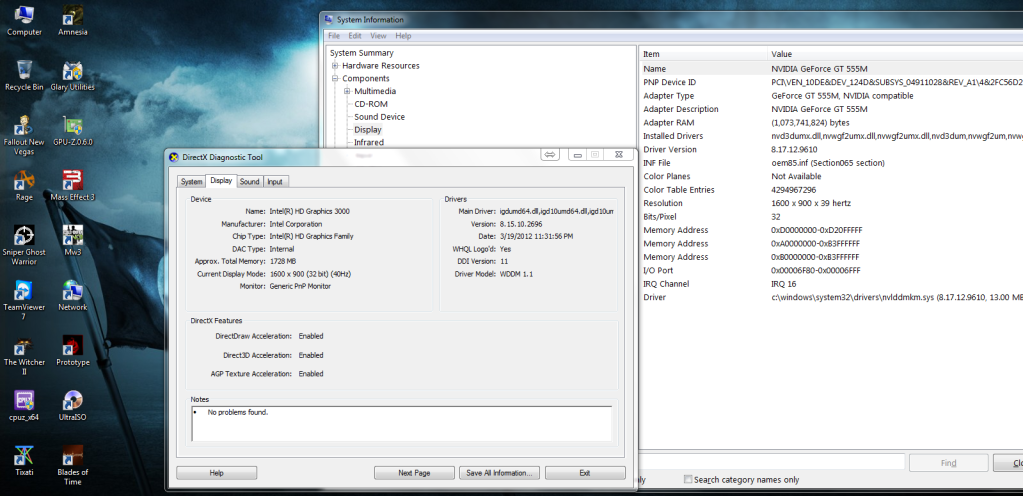1023x496 pixels.
Task: Open the Edit menu in System Information
Action: 355,36
